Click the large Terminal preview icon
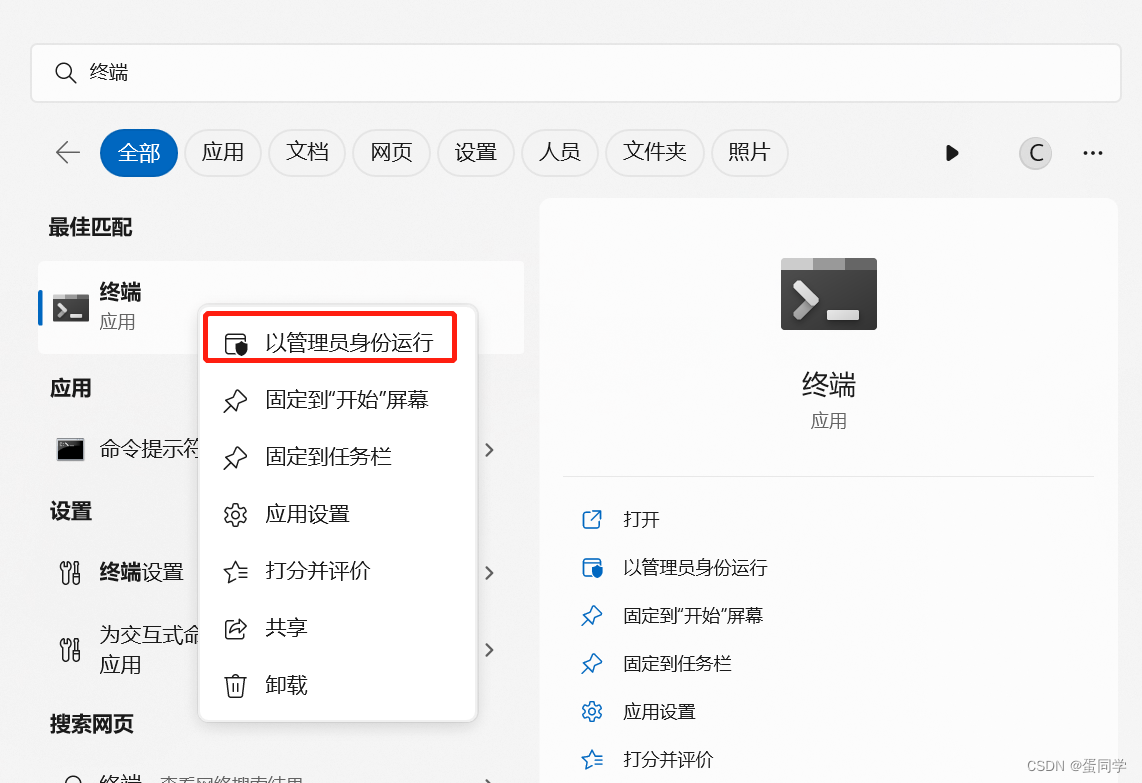 point(828,293)
